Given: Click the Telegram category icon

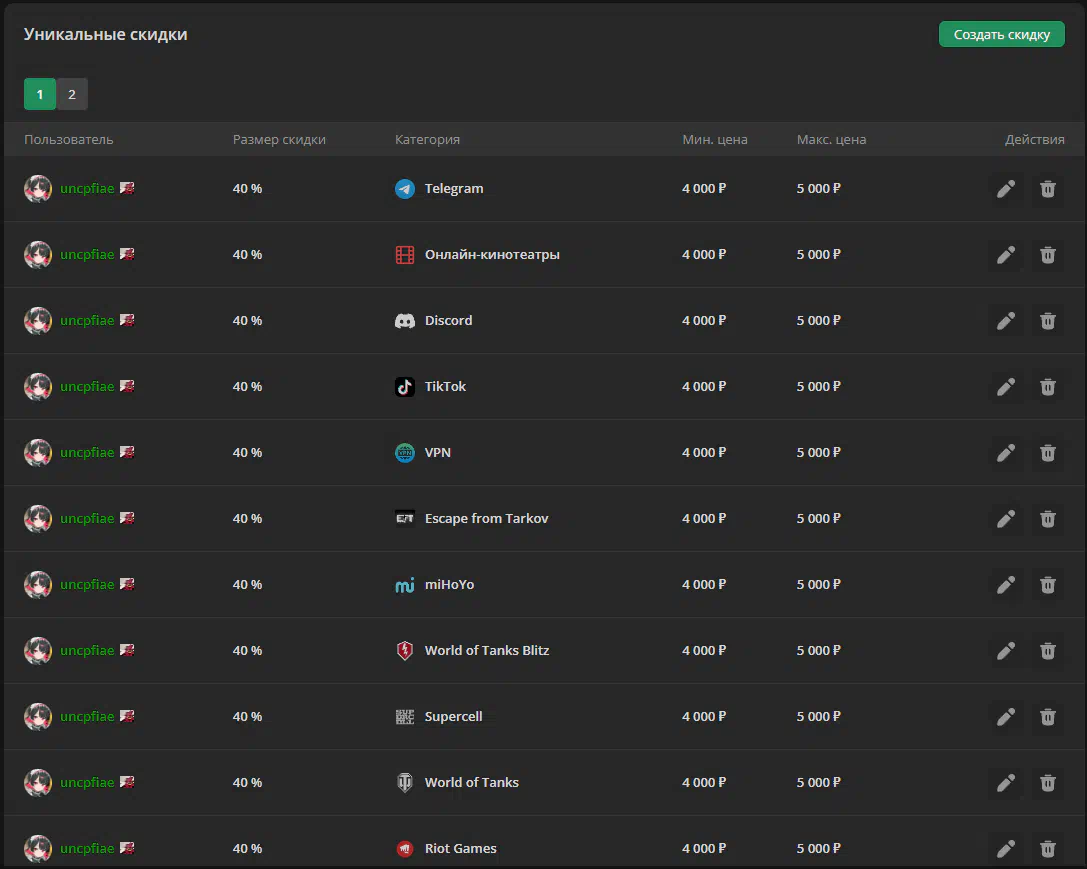Looking at the screenshot, I should click(405, 188).
